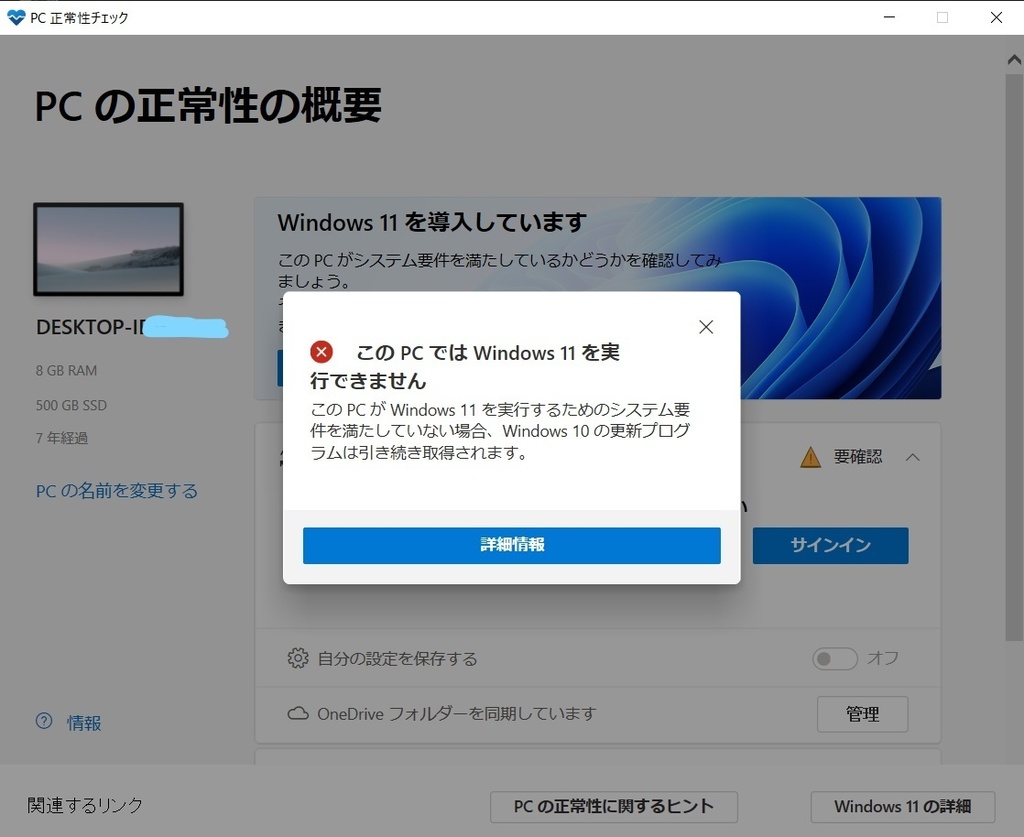The width and height of the screenshot is (1024, 837).
Task: Minimize the PC 正常性チェック window
Action: pyautogui.click(x=889, y=17)
